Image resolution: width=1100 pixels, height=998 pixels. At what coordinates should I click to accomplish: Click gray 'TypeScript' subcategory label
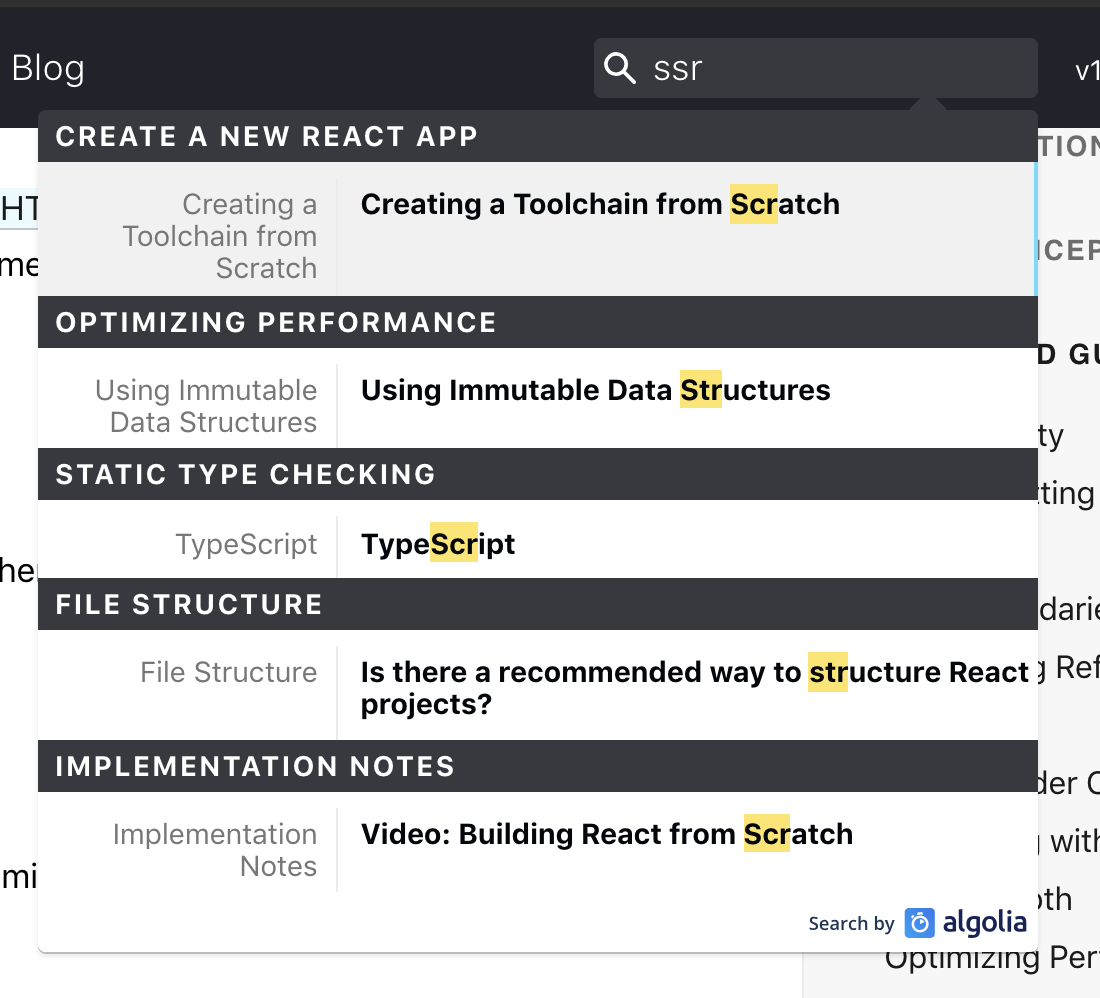click(x=246, y=544)
